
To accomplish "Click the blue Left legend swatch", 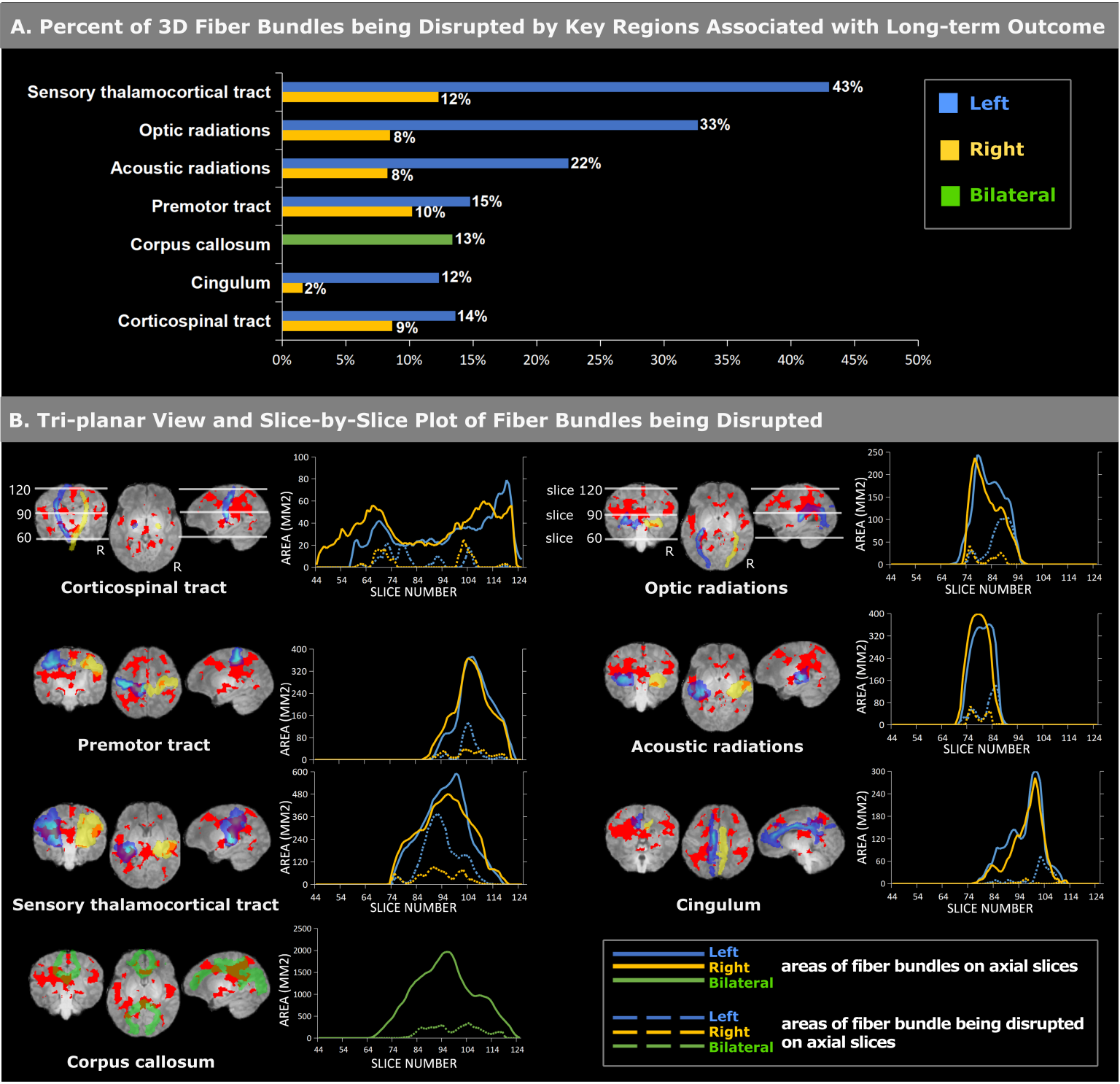I will coord(948,104).
